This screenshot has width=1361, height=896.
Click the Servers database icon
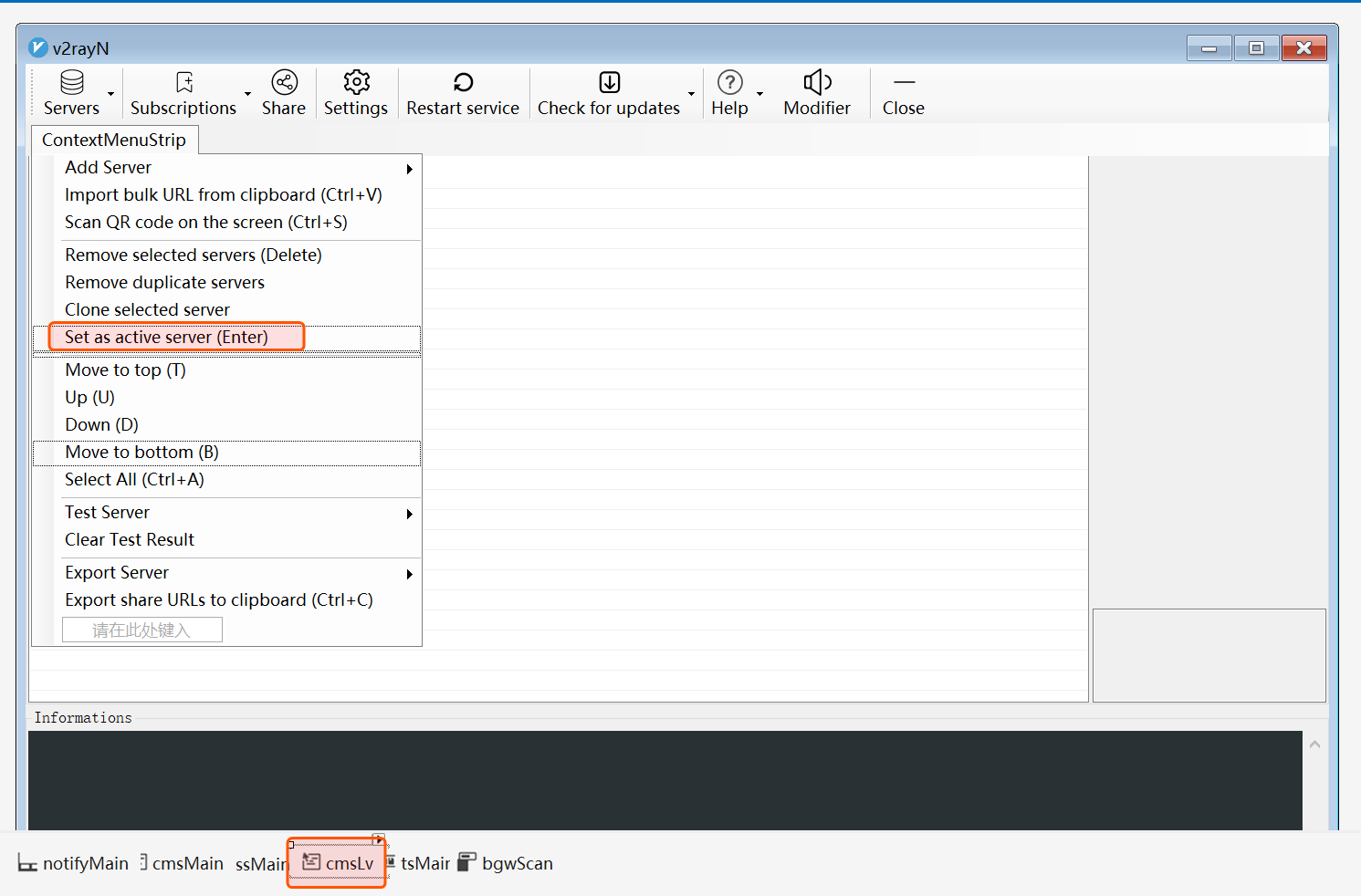click(72, 83)
